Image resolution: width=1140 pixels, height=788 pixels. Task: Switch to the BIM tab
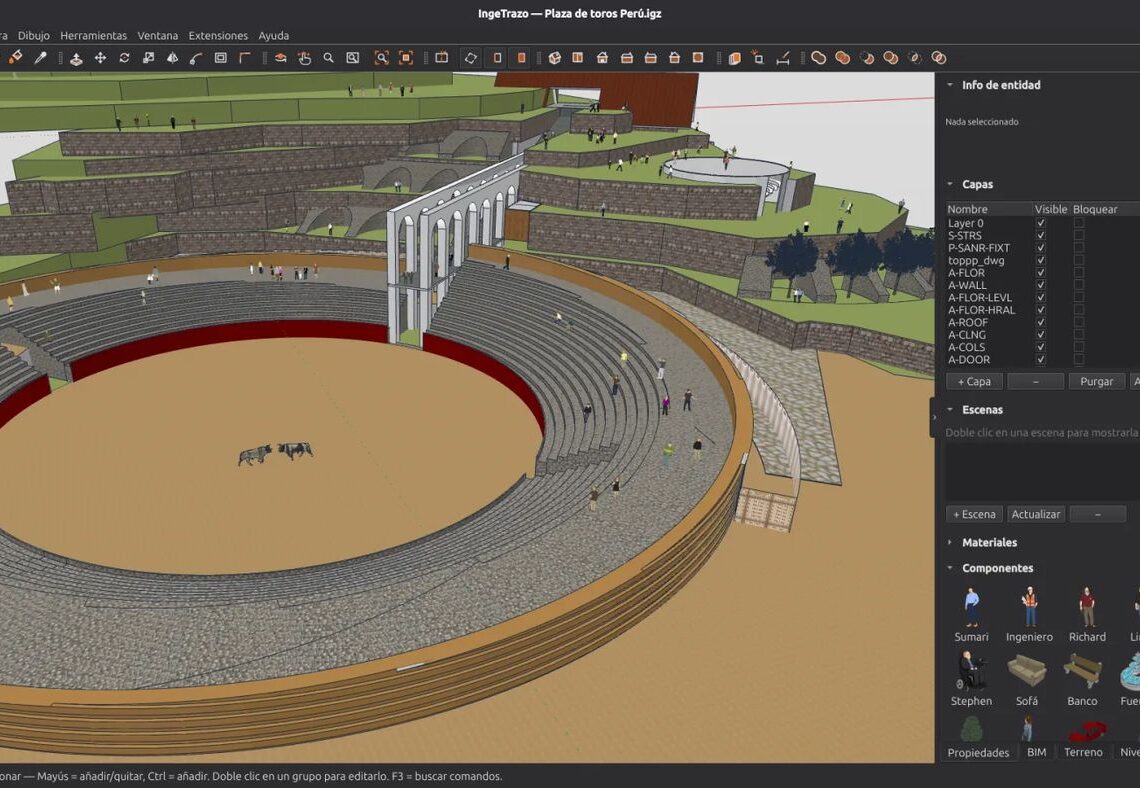(x=1037, y=752)
